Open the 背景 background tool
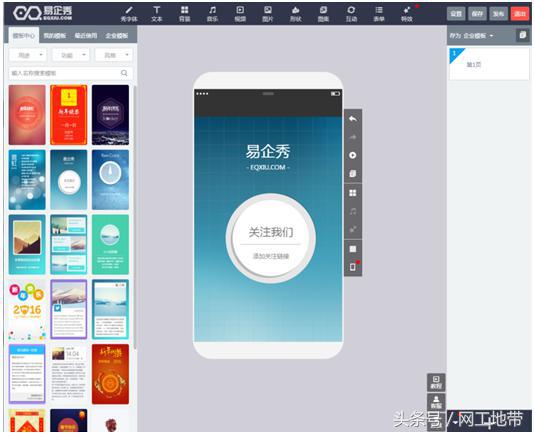This screenshot has width=534, height=434. point(185,14)
